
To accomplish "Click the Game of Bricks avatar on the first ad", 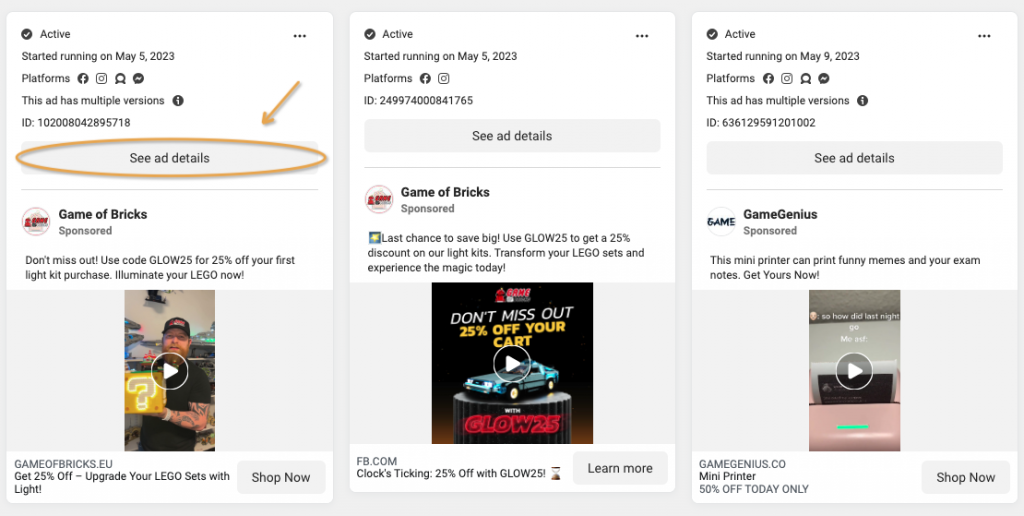I will coord(36,221).
